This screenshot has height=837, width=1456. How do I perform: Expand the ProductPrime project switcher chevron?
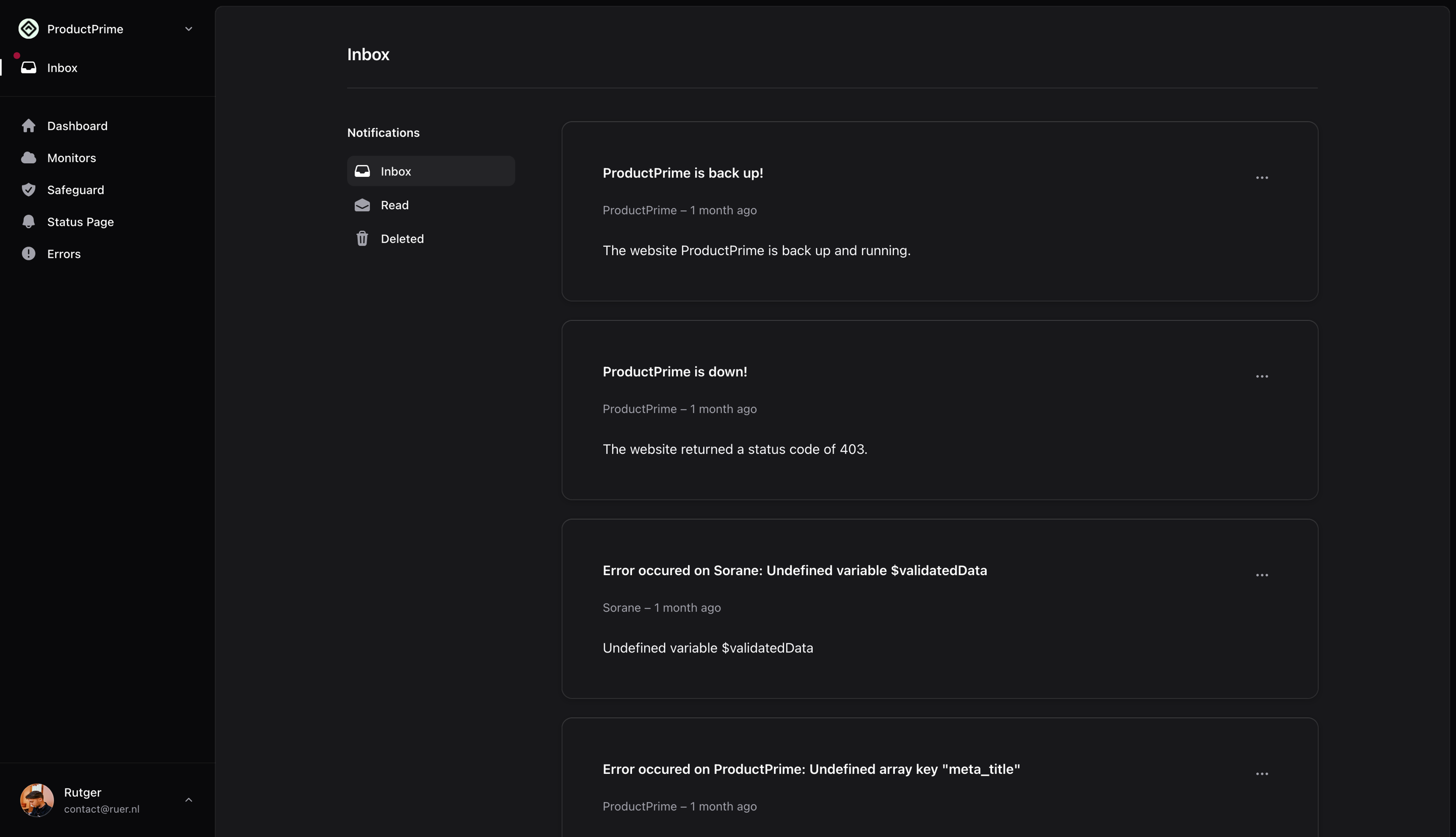click(x=189, y=29)
